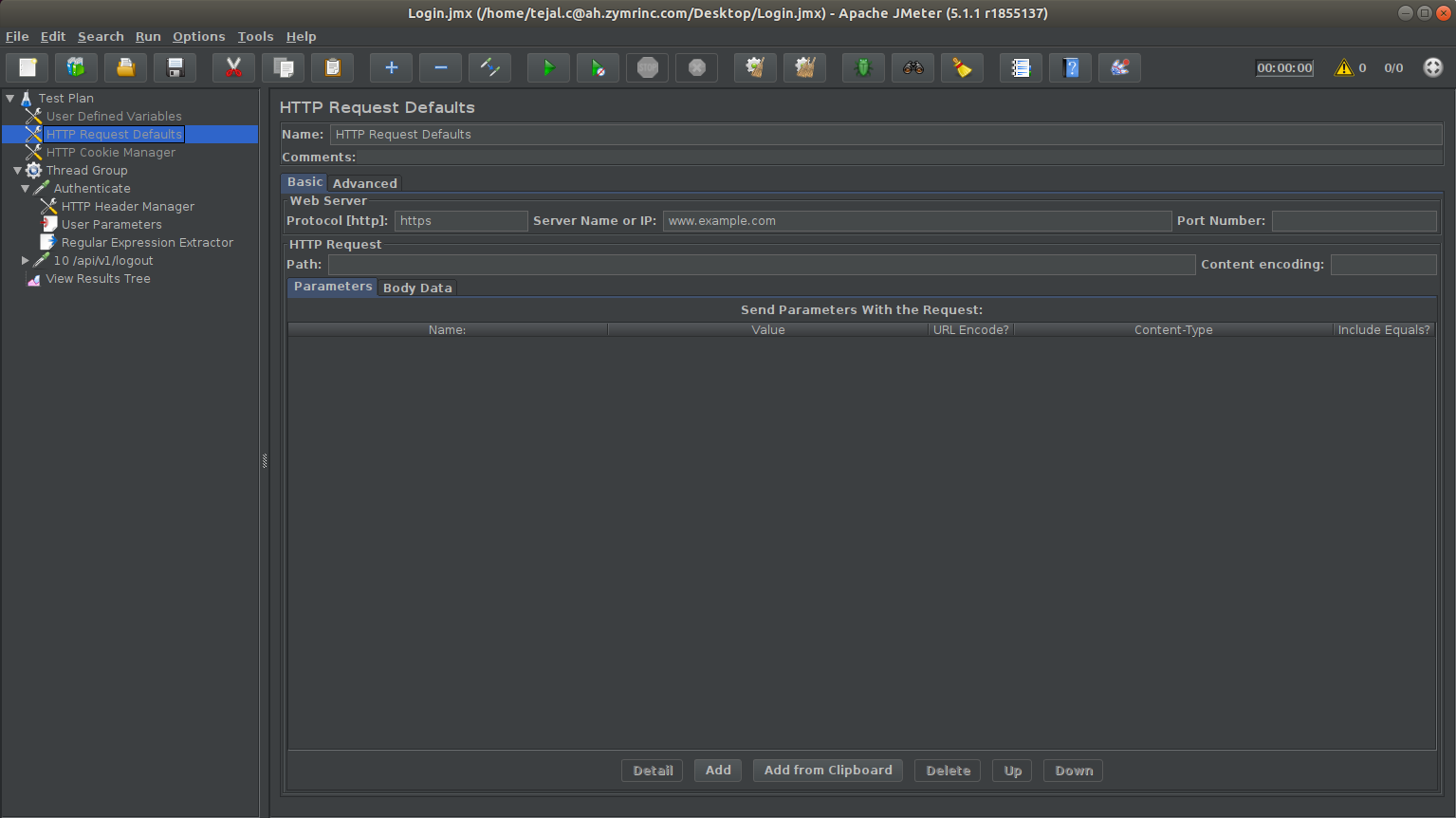Click the split pane divider handle
This screenshot has height=818, width=1456.
coord(265,461)
